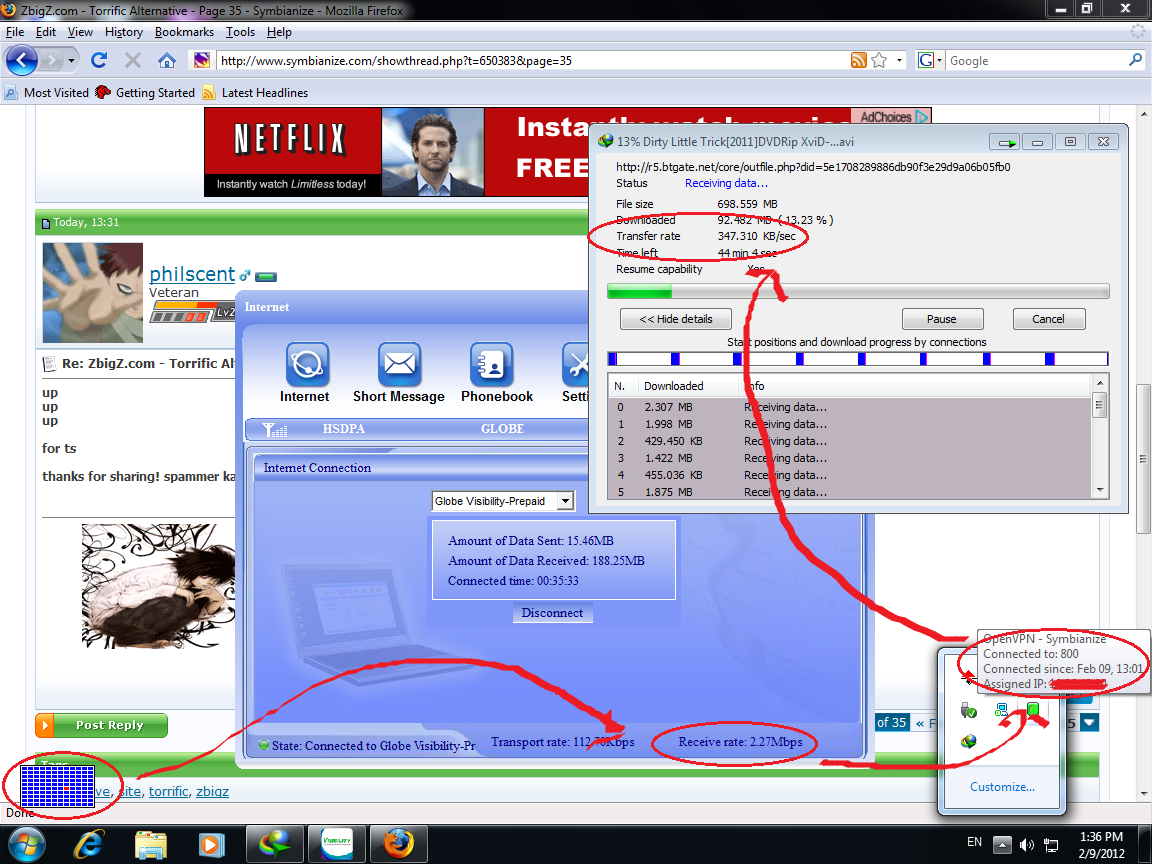Screen dimensions: 1152x864
Task: Click the thread page dropdown arrow near pagination
Action: (x=1090, y=723)
